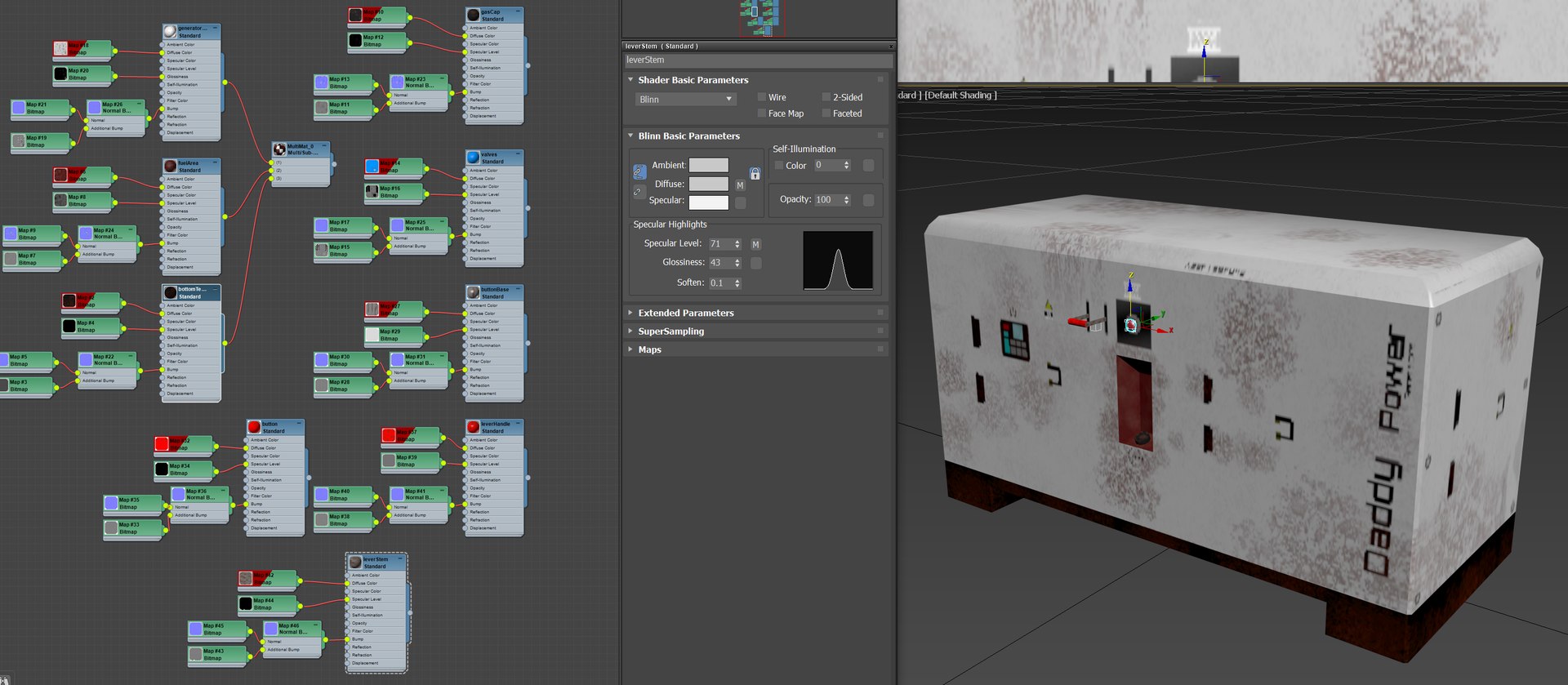Collapse the generator node with its minus button
This screenshot has width=1568, height=685.
coord(216,28)
